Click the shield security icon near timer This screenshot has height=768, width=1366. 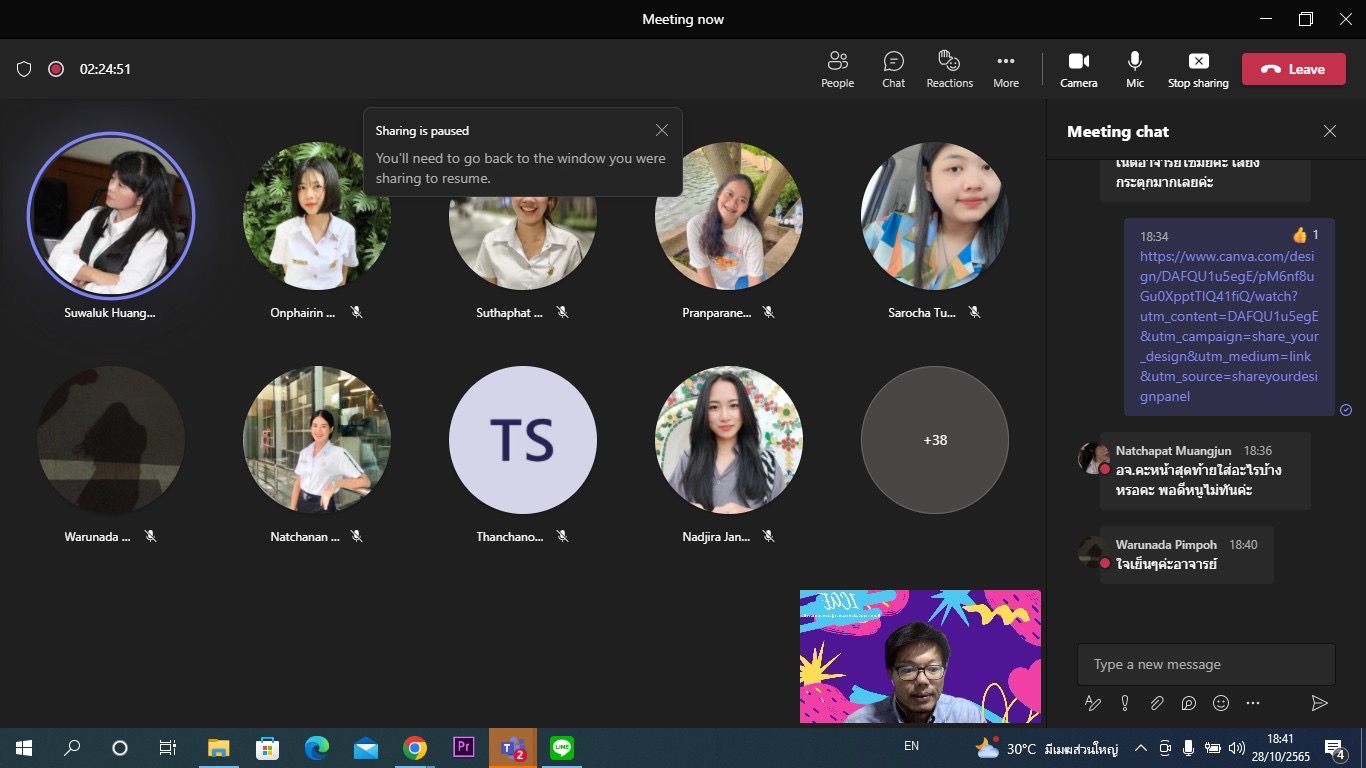point(24,69)
